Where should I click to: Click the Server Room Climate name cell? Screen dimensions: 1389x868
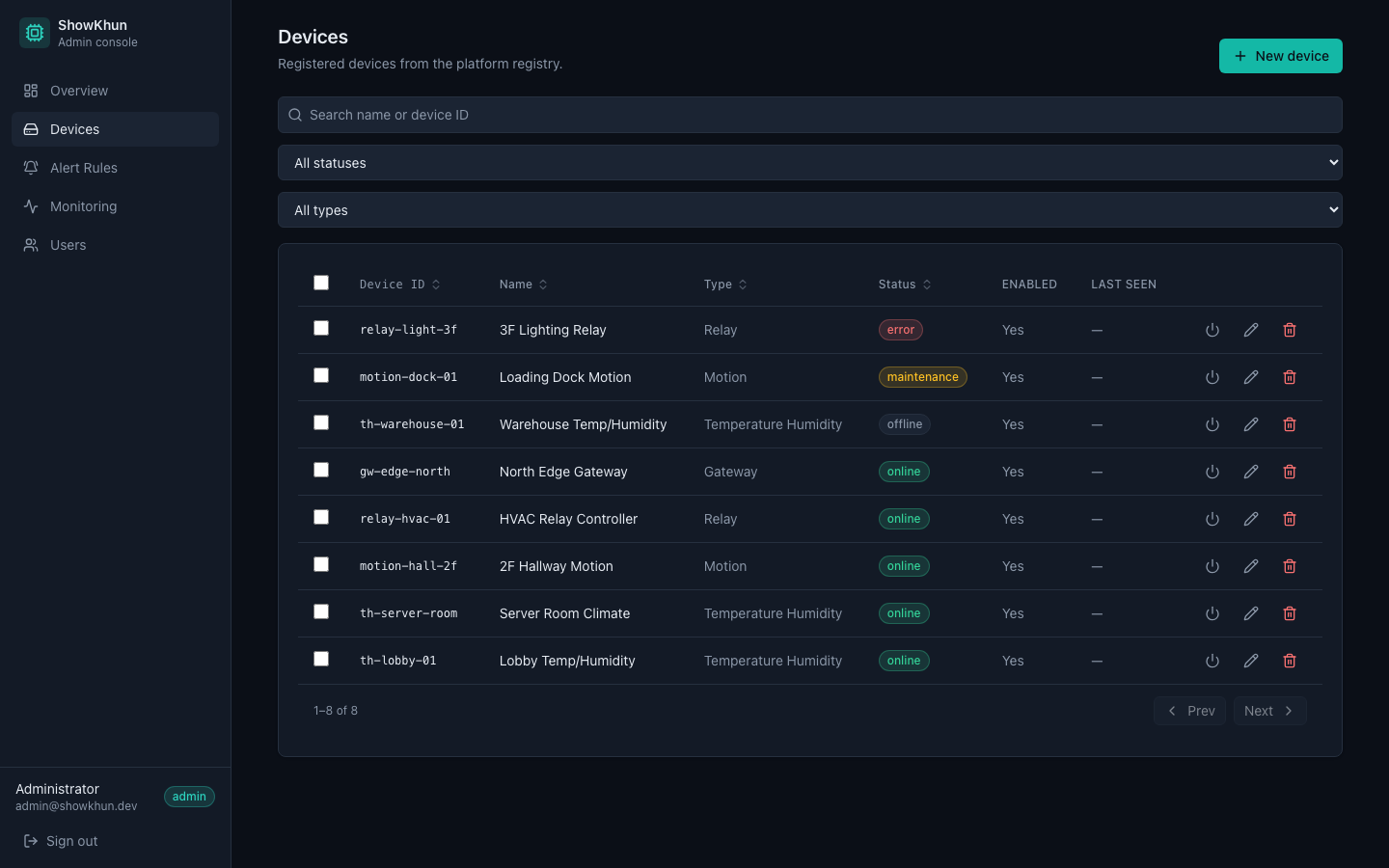tap(565, 613)
